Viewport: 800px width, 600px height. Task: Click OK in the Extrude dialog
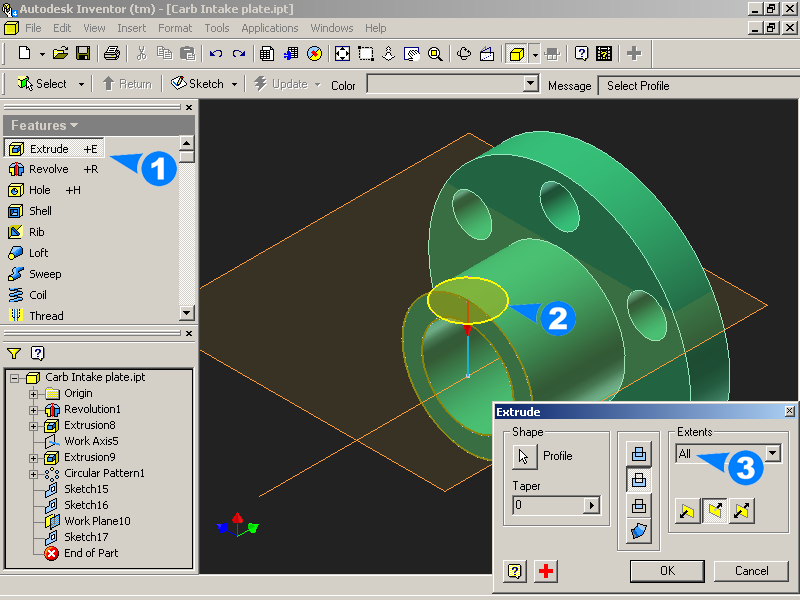tap(667, 571)
